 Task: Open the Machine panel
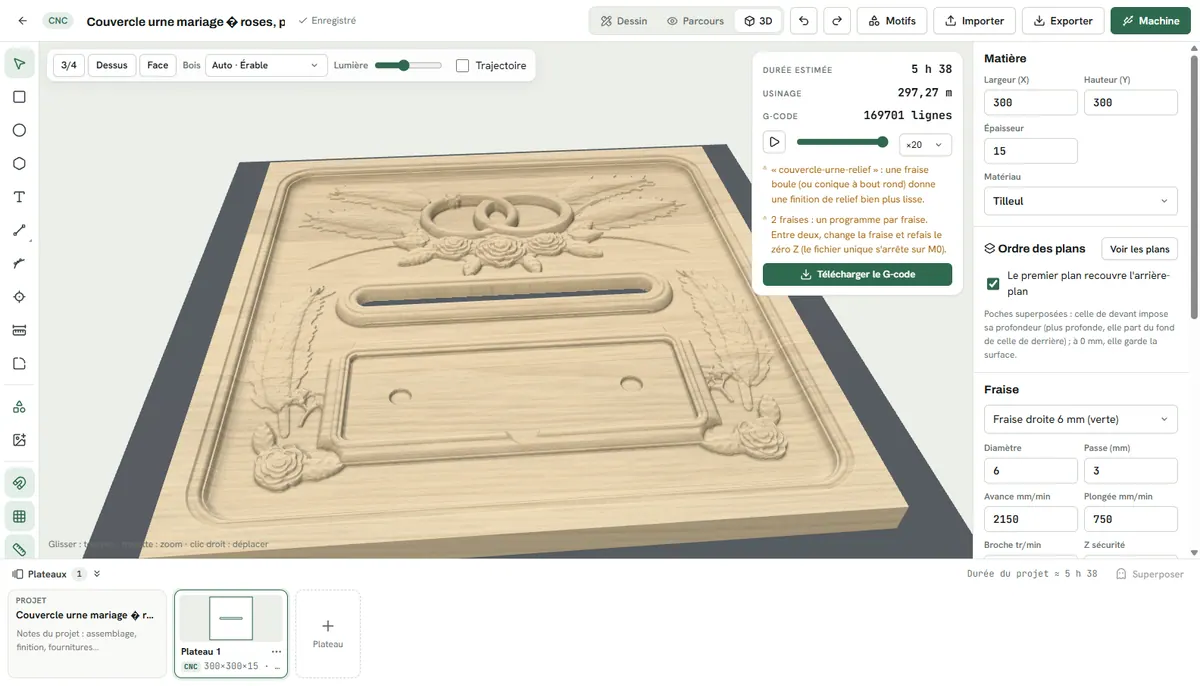pyautogui.click(x=1151, y=20)
